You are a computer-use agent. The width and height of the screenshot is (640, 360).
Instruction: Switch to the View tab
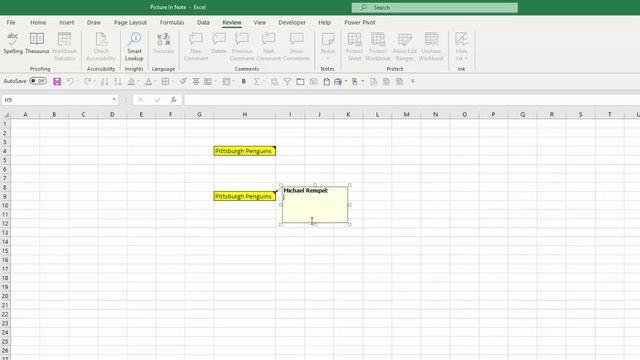tap(260, 22)
